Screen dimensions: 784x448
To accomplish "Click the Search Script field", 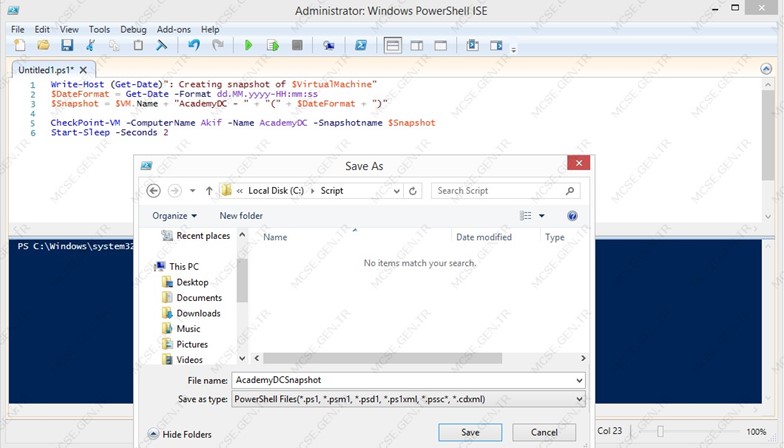I will click(506, 191).
